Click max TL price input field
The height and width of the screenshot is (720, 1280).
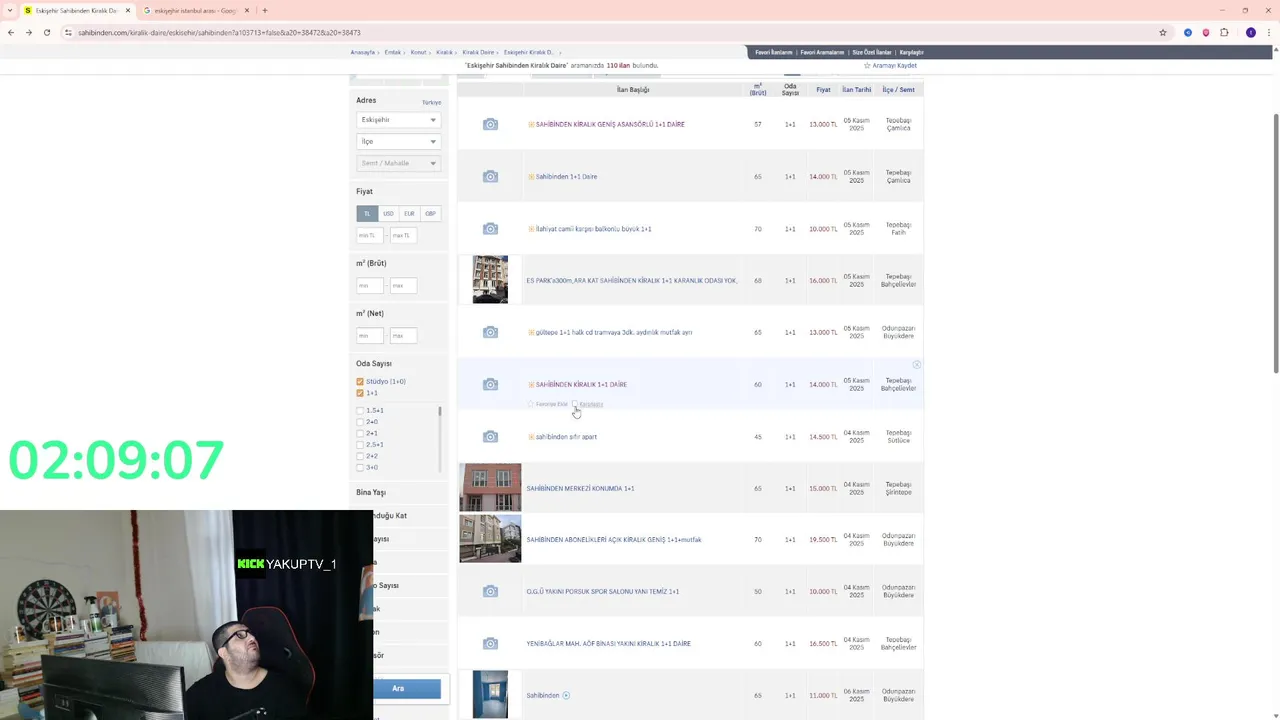click(402, 235)
